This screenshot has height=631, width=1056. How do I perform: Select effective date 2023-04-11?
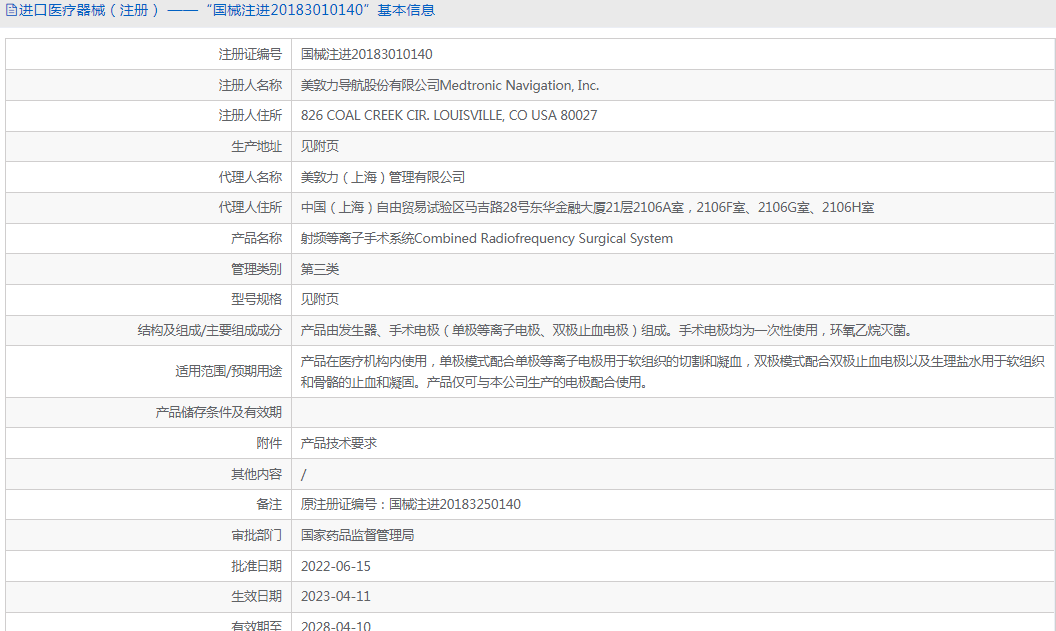335,597
